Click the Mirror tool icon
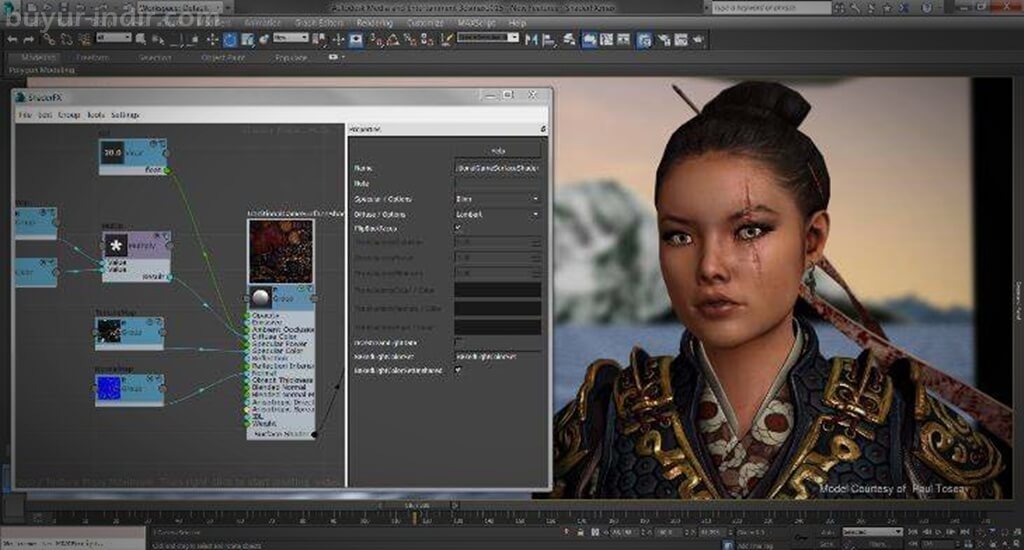The height and width of the screenshot is (550, 1024). [531, 40]
